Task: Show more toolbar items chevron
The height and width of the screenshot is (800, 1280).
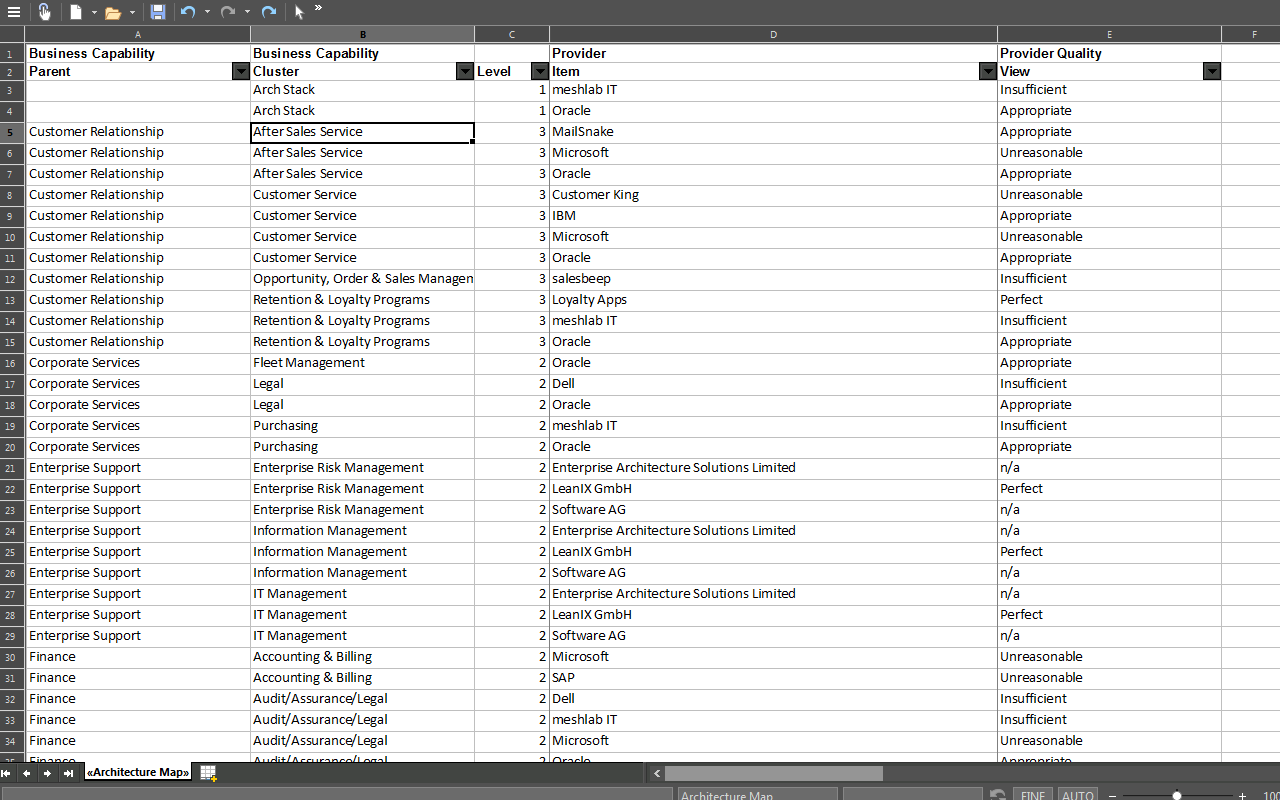Action: 318,8
